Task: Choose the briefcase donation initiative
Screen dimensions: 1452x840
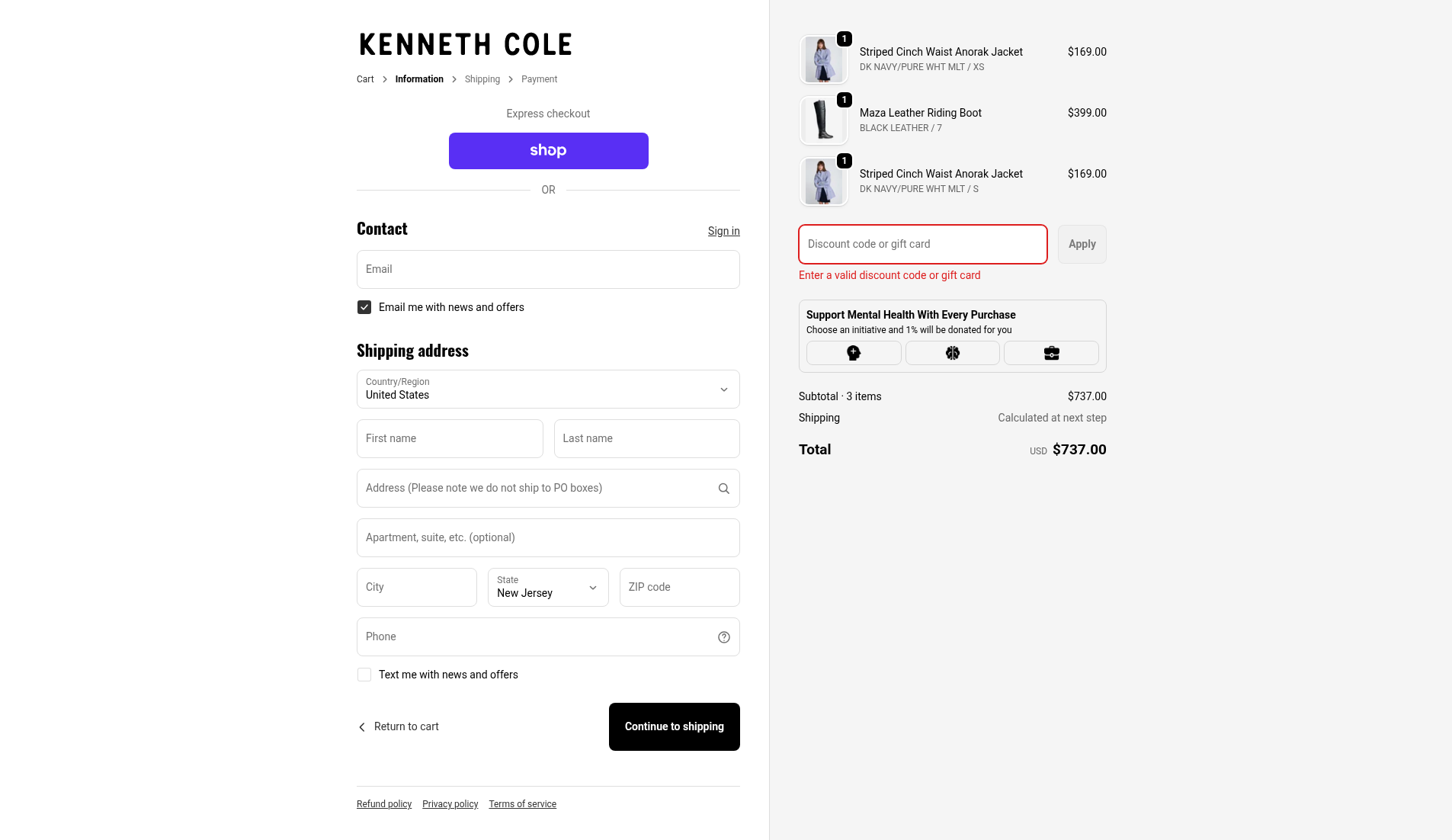Action: point(1051,353)
